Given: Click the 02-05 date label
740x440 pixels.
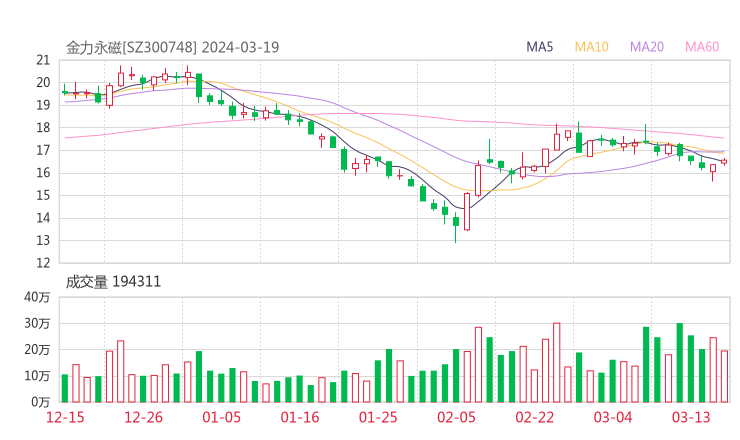Looking at the screenshot, I should [x=456, y=417].
